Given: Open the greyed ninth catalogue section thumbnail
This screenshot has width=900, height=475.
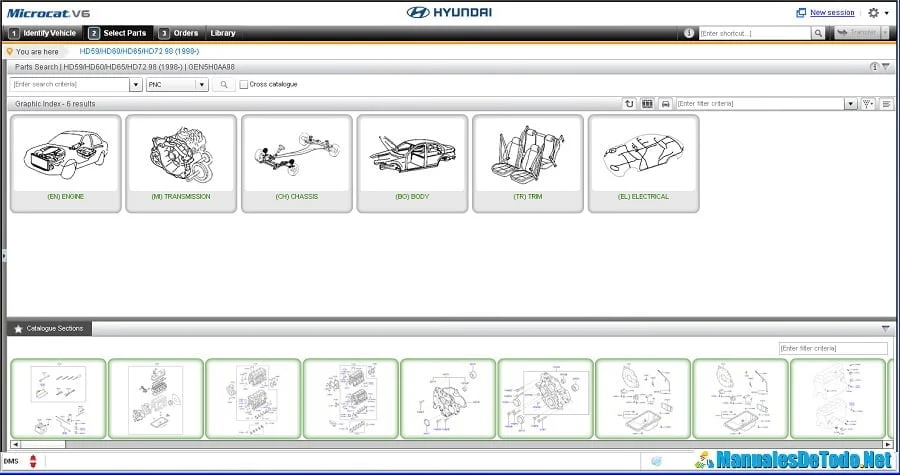Looking at the screenshot, I should pos(837,399).
